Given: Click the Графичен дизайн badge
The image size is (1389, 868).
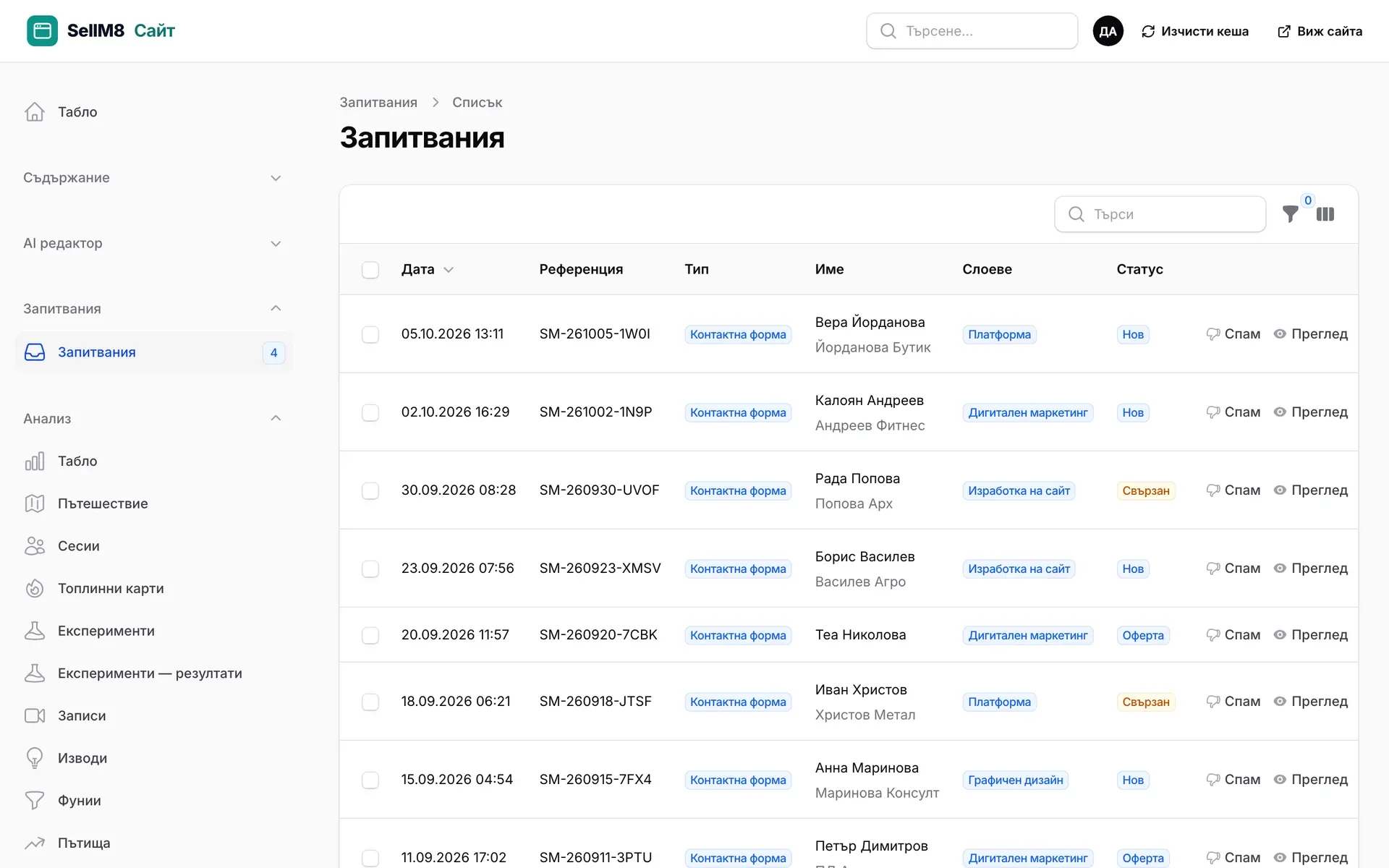Looking at the screenshot, I should pyautogui.click(x=1016, y=780).
